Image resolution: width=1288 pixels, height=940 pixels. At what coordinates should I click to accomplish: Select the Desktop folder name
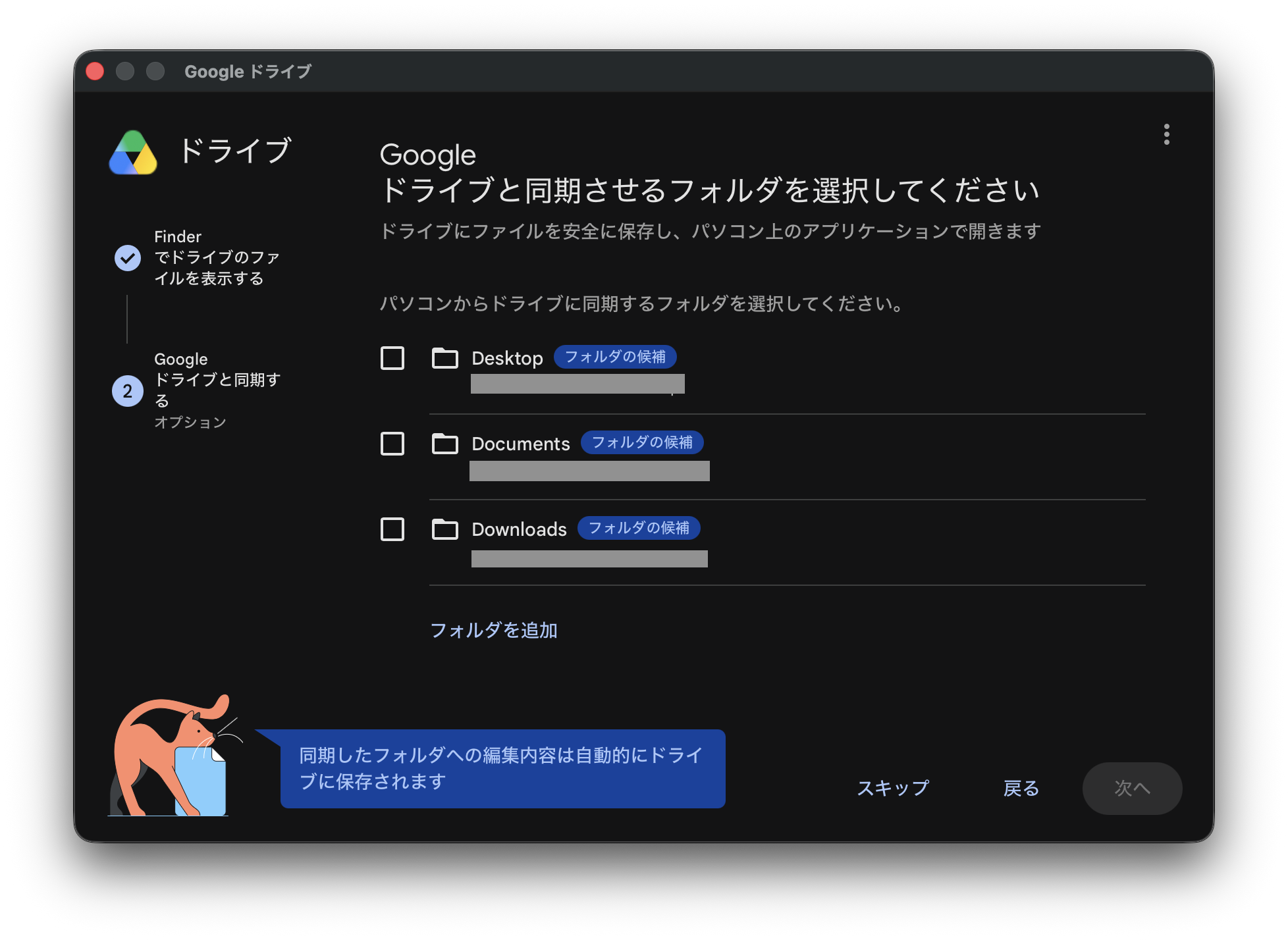tap(507, 358)
